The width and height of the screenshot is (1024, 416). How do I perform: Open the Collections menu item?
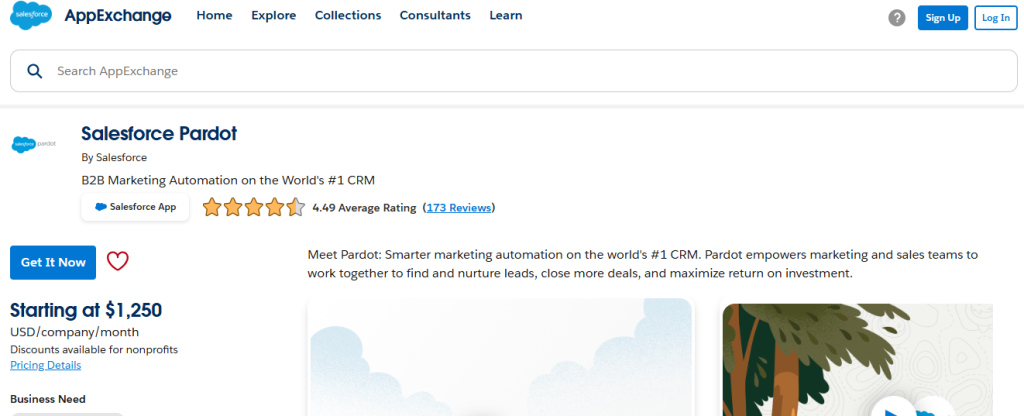[x=348, y=16]
